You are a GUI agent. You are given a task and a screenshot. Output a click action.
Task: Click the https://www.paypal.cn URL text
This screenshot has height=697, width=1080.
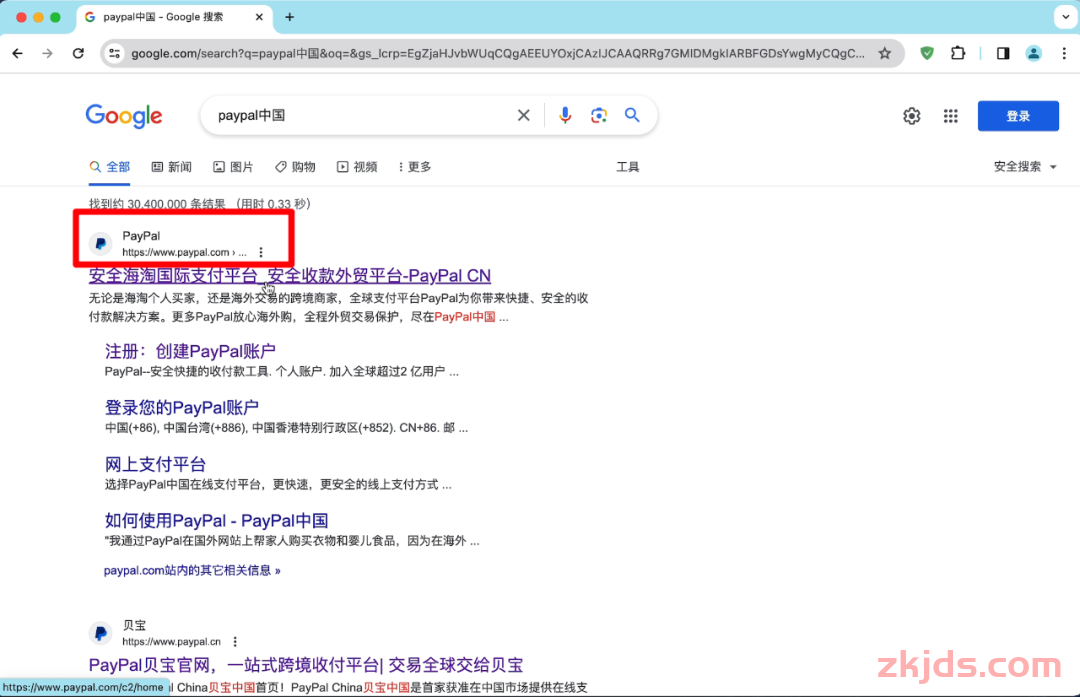pyautogui.click(x=172, y=641)
